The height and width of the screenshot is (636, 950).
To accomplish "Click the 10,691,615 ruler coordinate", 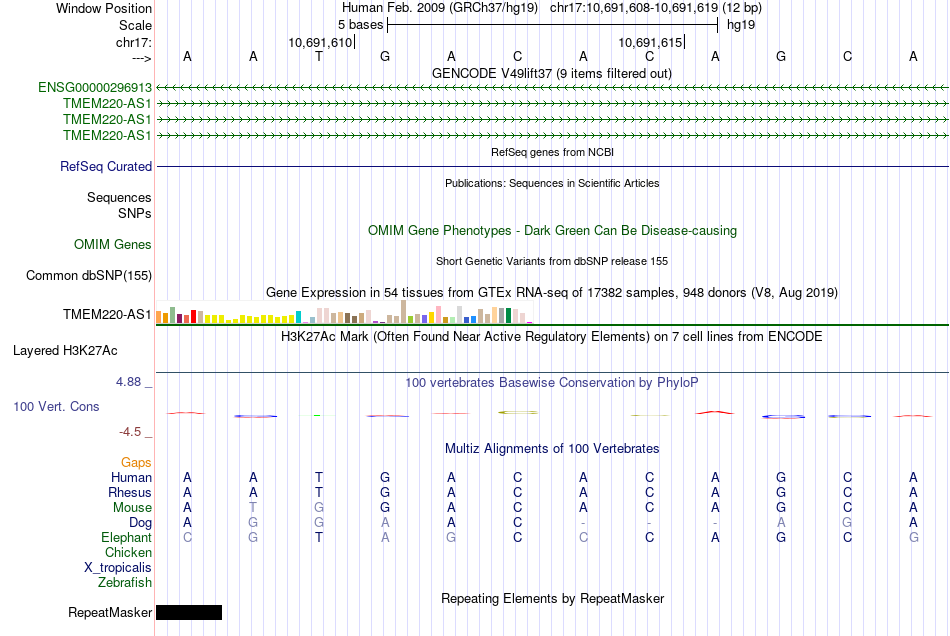I will click(x=650, y=42).
